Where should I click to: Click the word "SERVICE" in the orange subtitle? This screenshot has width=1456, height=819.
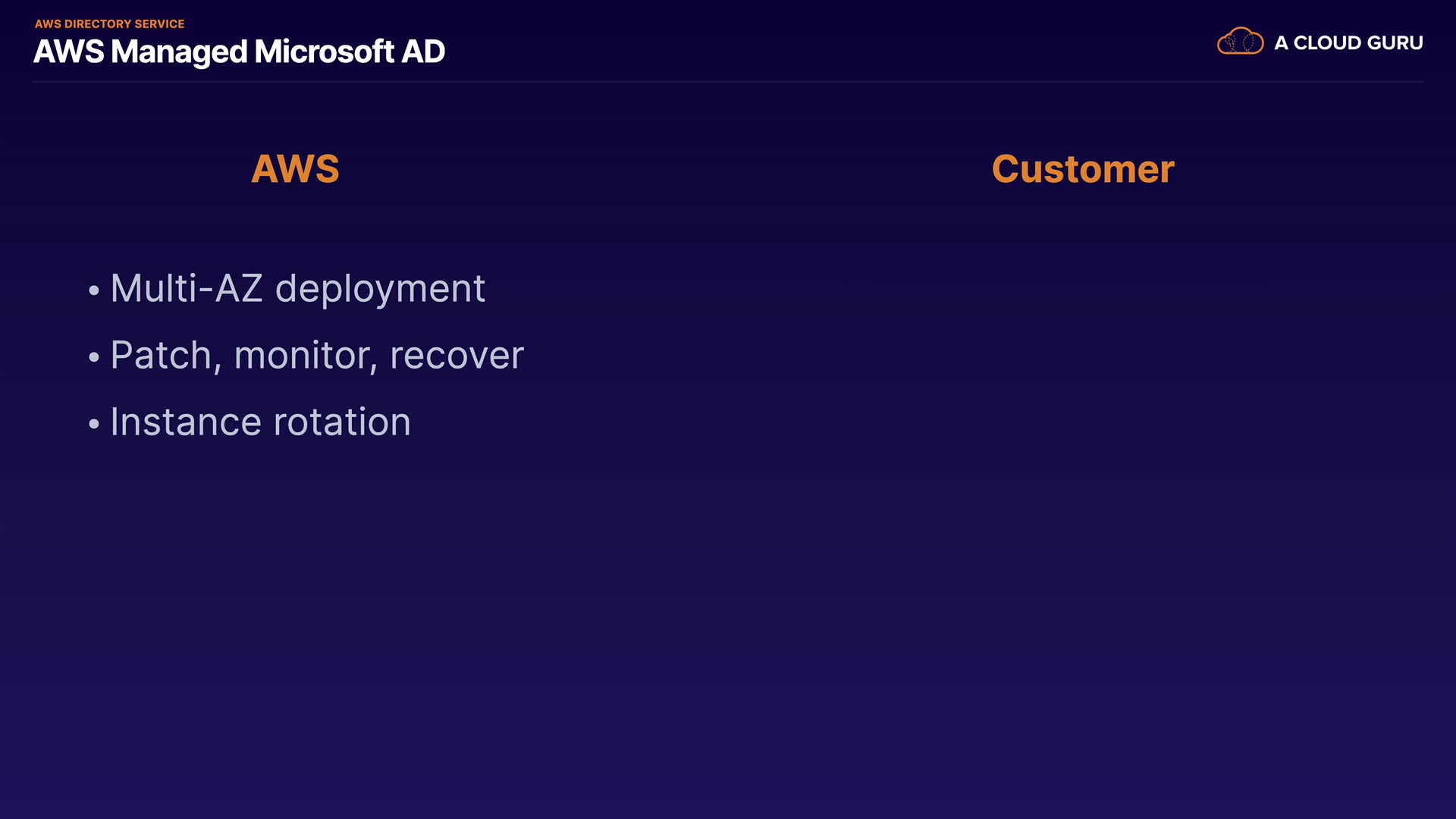click(x=159, y=24)
